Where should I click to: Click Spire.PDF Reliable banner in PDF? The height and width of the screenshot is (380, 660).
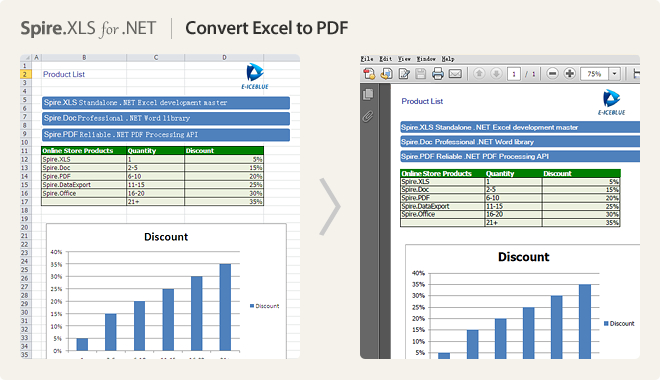click(x=520, y=156)
